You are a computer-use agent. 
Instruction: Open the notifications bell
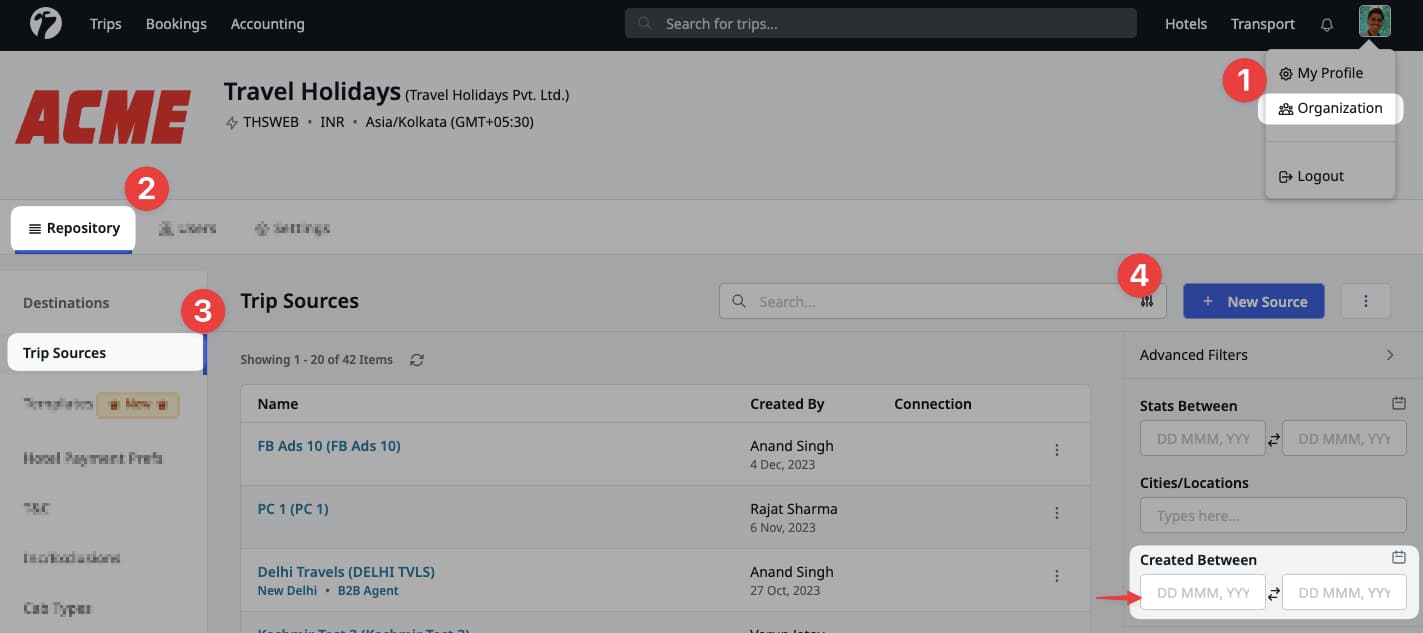(x=1327, y=24)
